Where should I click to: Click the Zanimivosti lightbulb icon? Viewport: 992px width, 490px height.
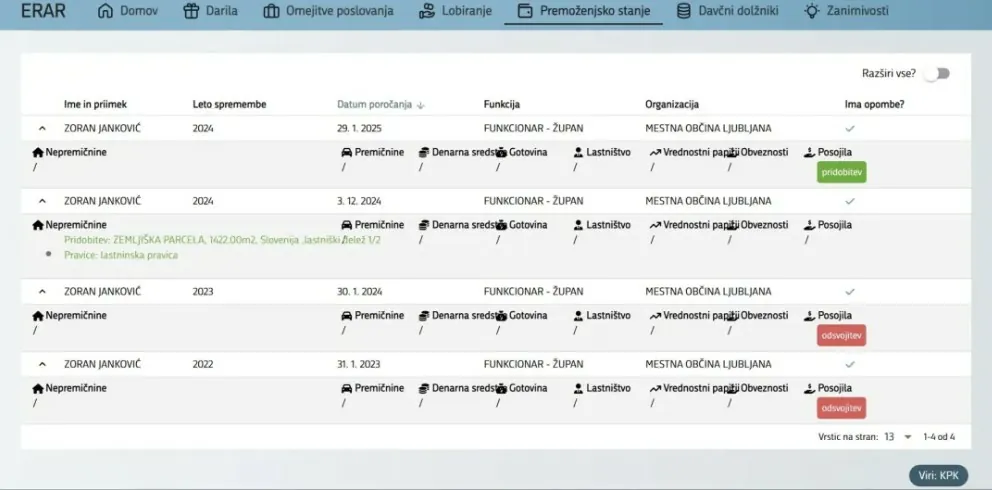[x=812, y=11]
